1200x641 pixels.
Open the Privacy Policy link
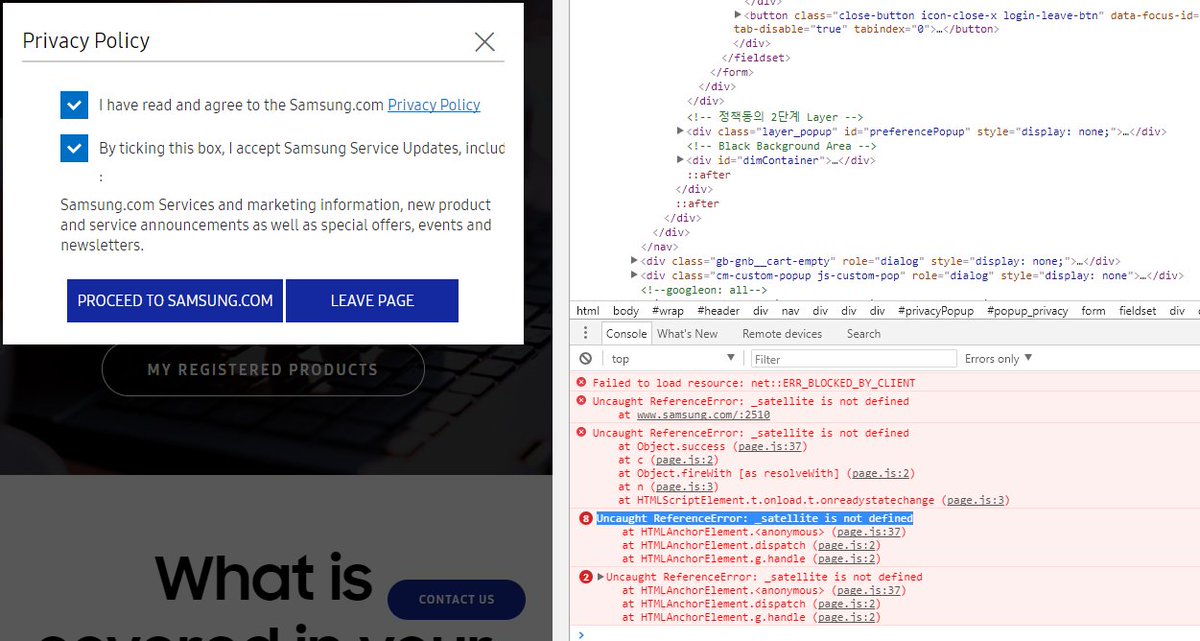(433, 104)
